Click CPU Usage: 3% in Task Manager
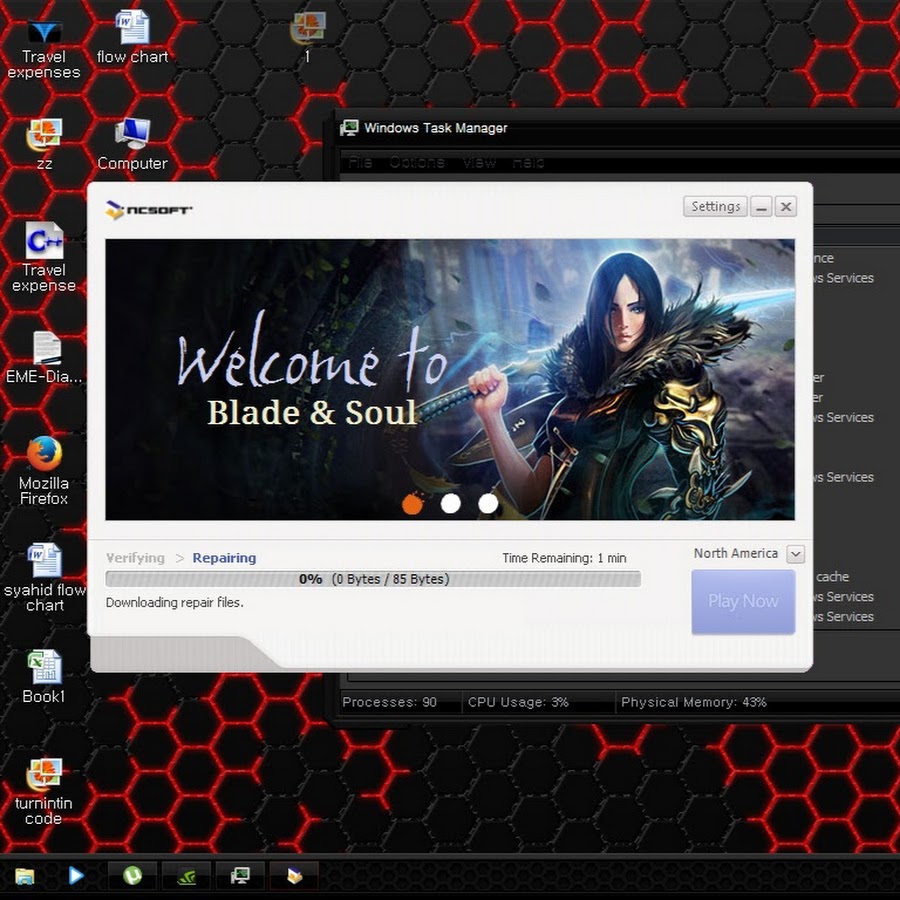The width and height of the screenshot is (900, 900). tap(518, 702)
